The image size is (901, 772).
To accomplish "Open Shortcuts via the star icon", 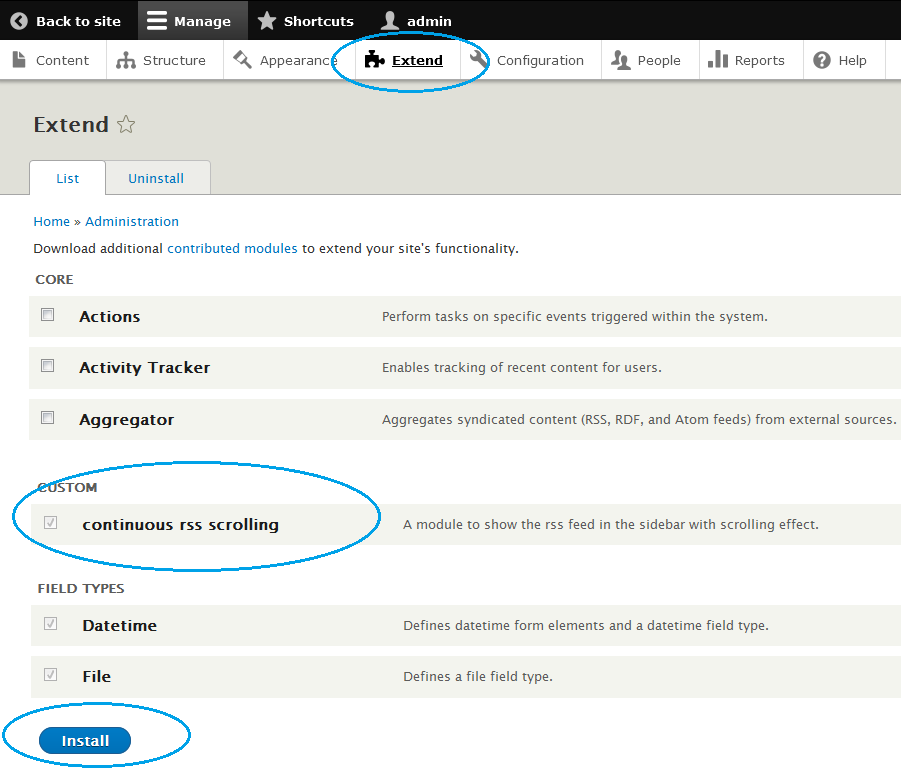I will (x=266, y=21).
